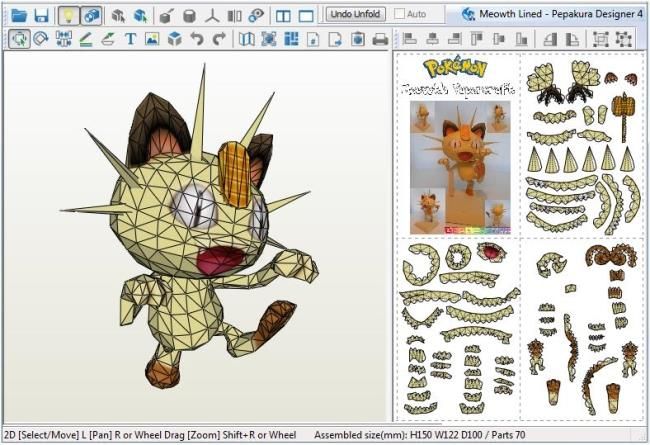Screen dimensions: 650x445
Task: Click the Undo Unfold button
Action: 355,14
